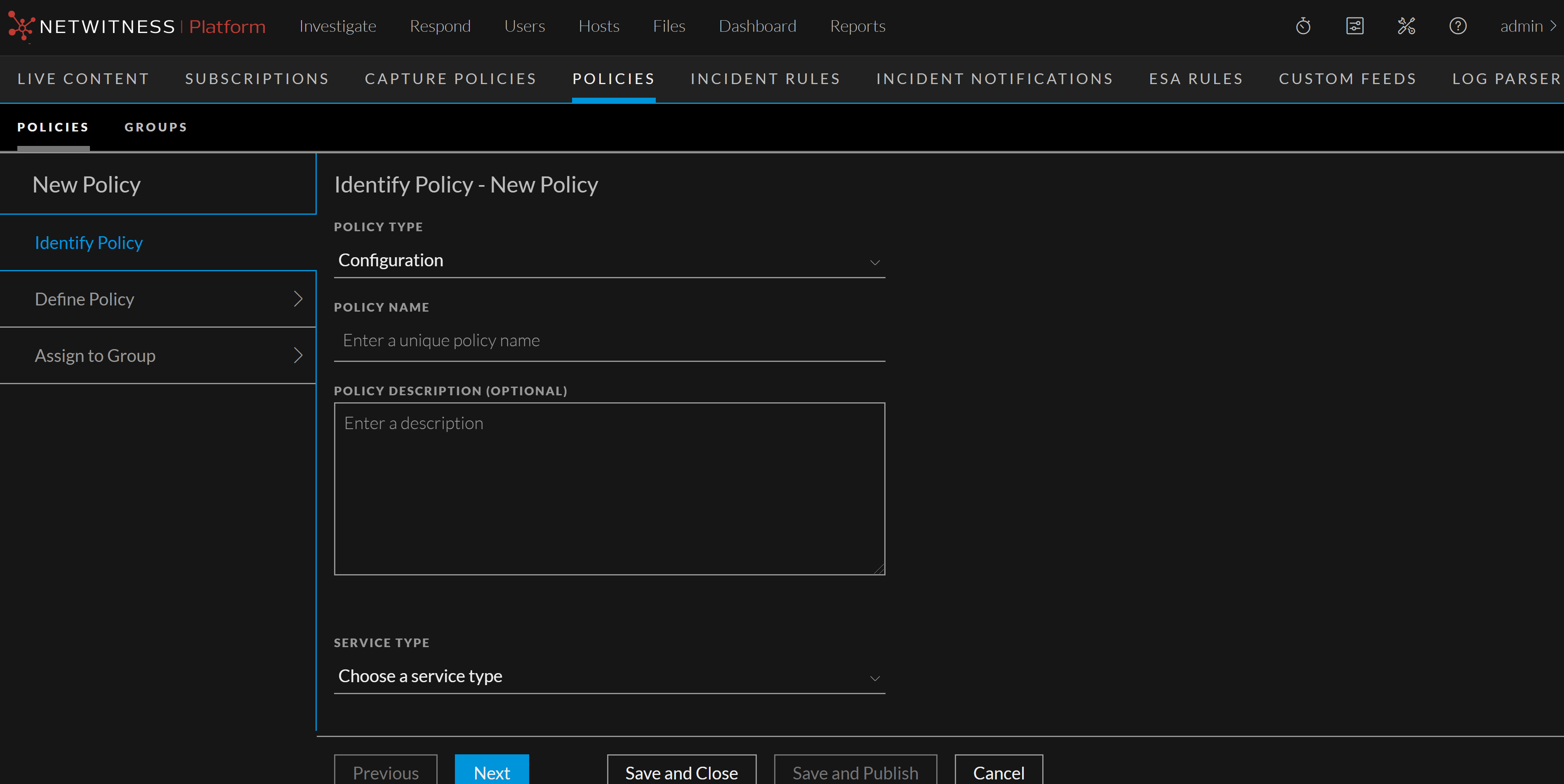Open the Policy Type dropdown
1564x784 pixels.
609,261
